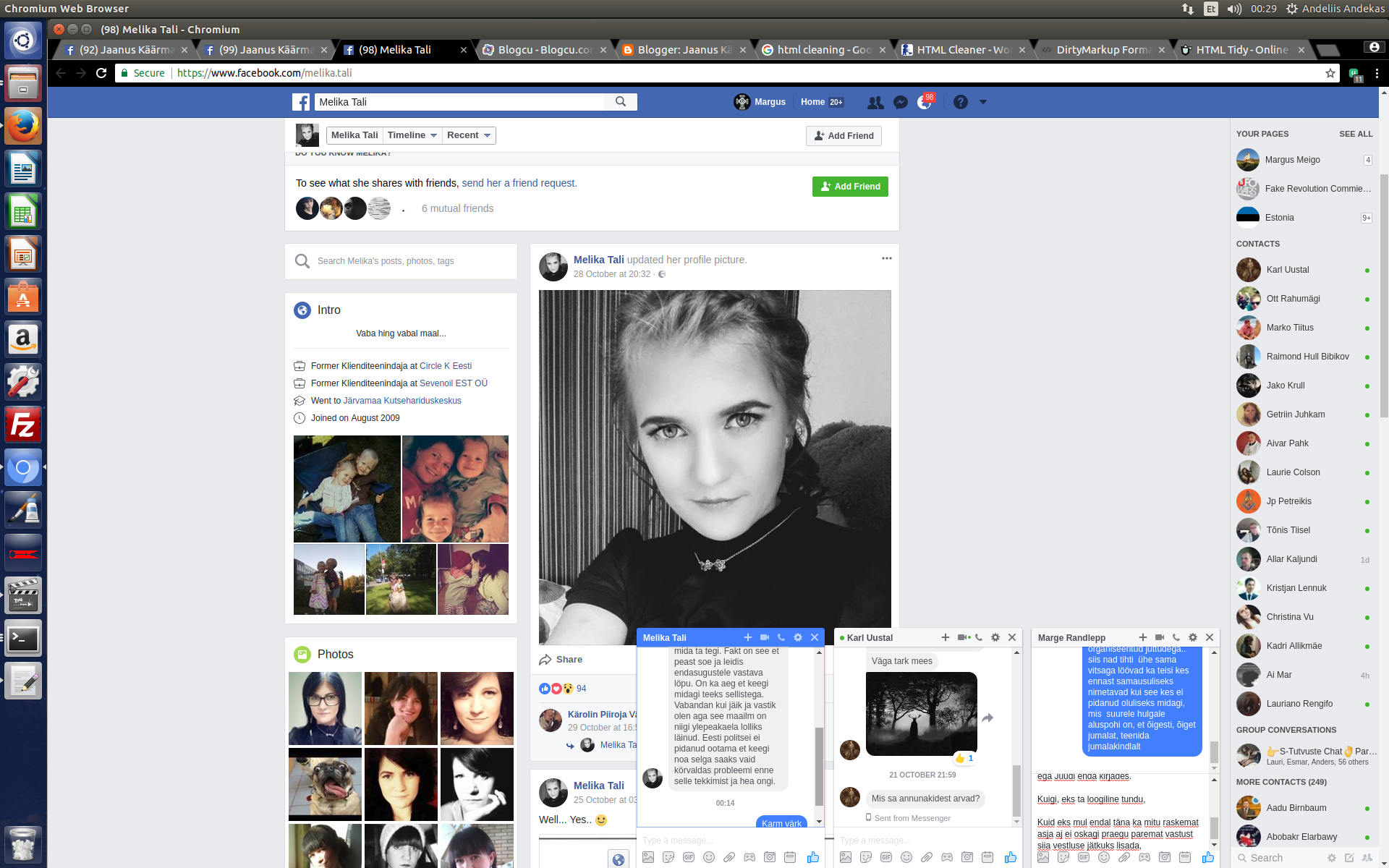
Task: Go to the Home link in the header
Action: [x=812, y=102]
